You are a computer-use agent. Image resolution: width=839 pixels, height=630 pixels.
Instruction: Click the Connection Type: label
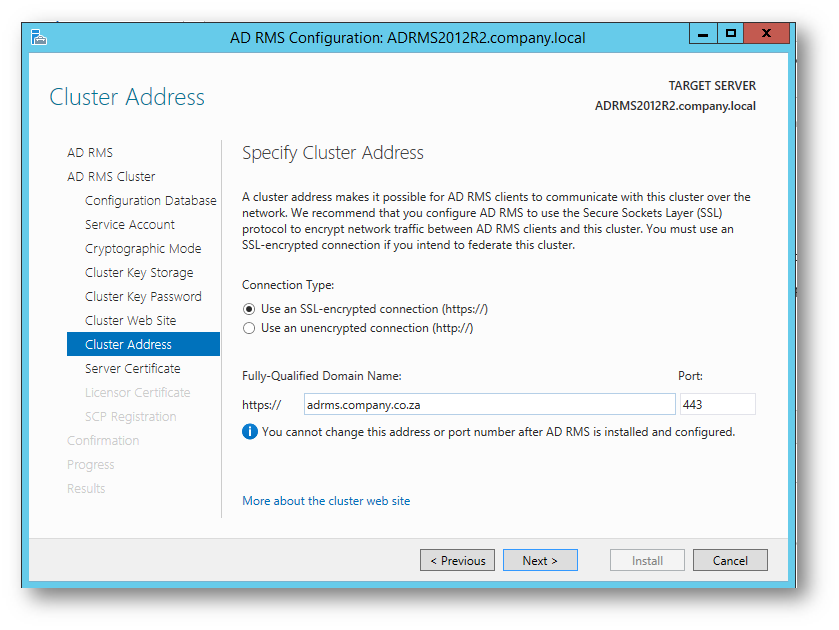pyautogui.click(x=288, y=285)
